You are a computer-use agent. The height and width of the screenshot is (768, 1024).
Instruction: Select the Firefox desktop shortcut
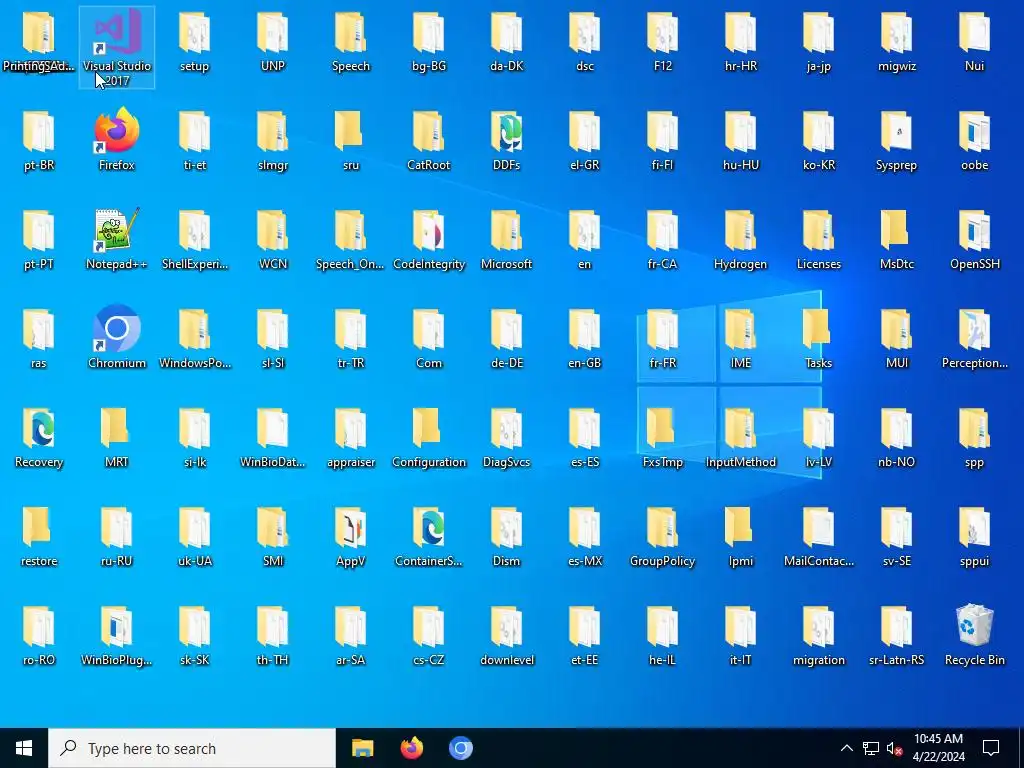tap(117, 139)
